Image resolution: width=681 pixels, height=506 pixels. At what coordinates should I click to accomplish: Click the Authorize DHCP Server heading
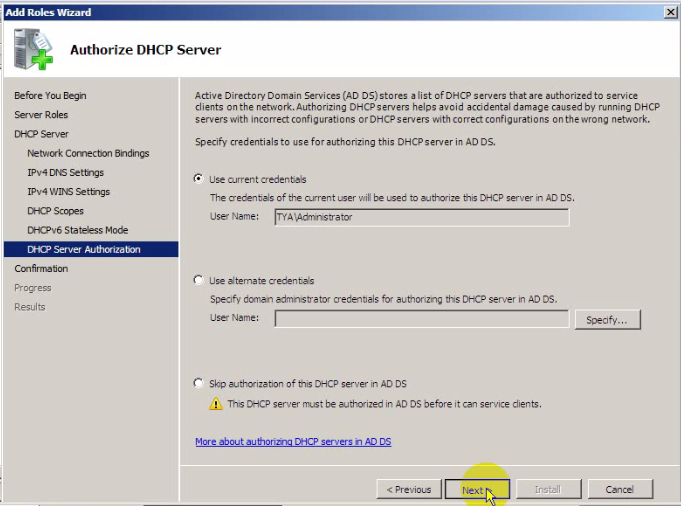click(x=145, y=50)
